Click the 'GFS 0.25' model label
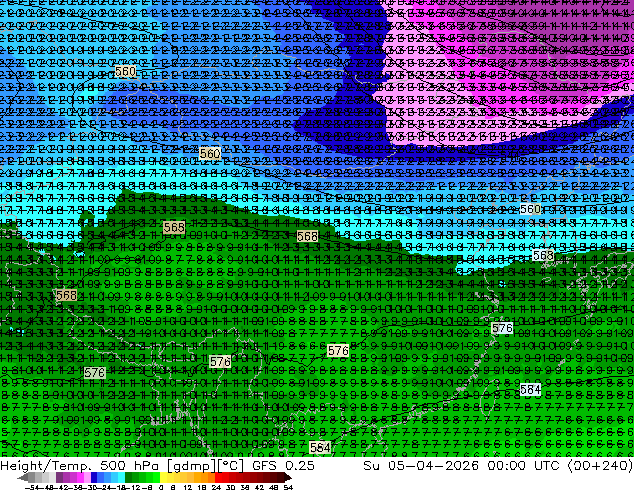 tap(283, 465)
